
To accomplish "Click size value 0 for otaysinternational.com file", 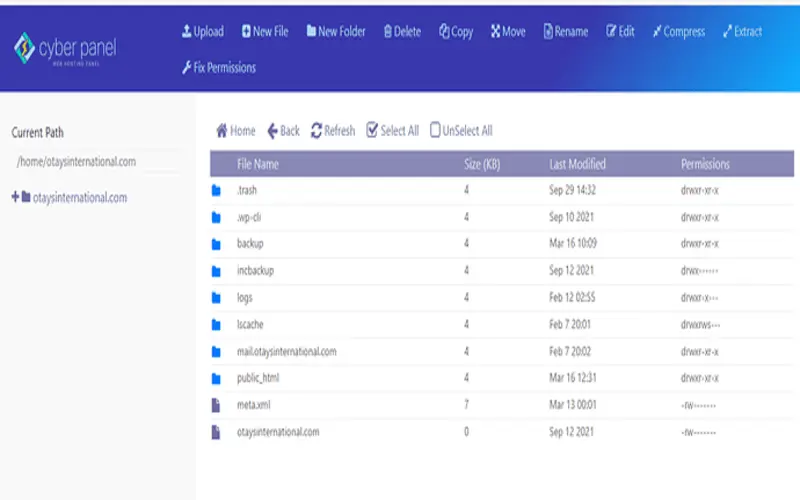I will [x=466, y=432].
